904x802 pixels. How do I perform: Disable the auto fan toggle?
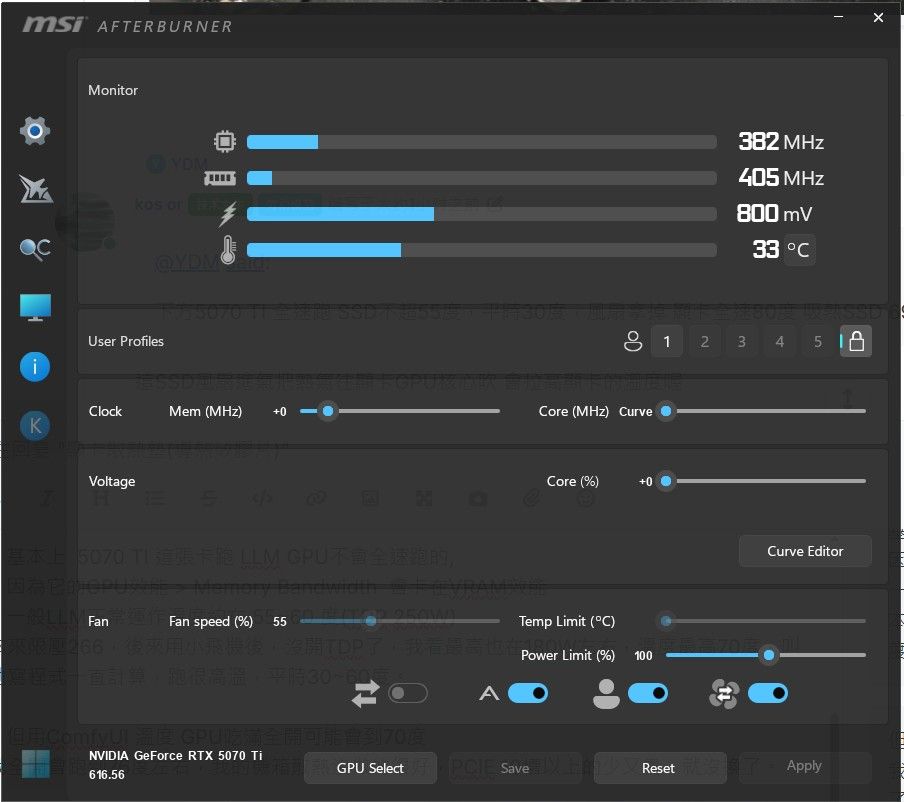coord(528,693)
